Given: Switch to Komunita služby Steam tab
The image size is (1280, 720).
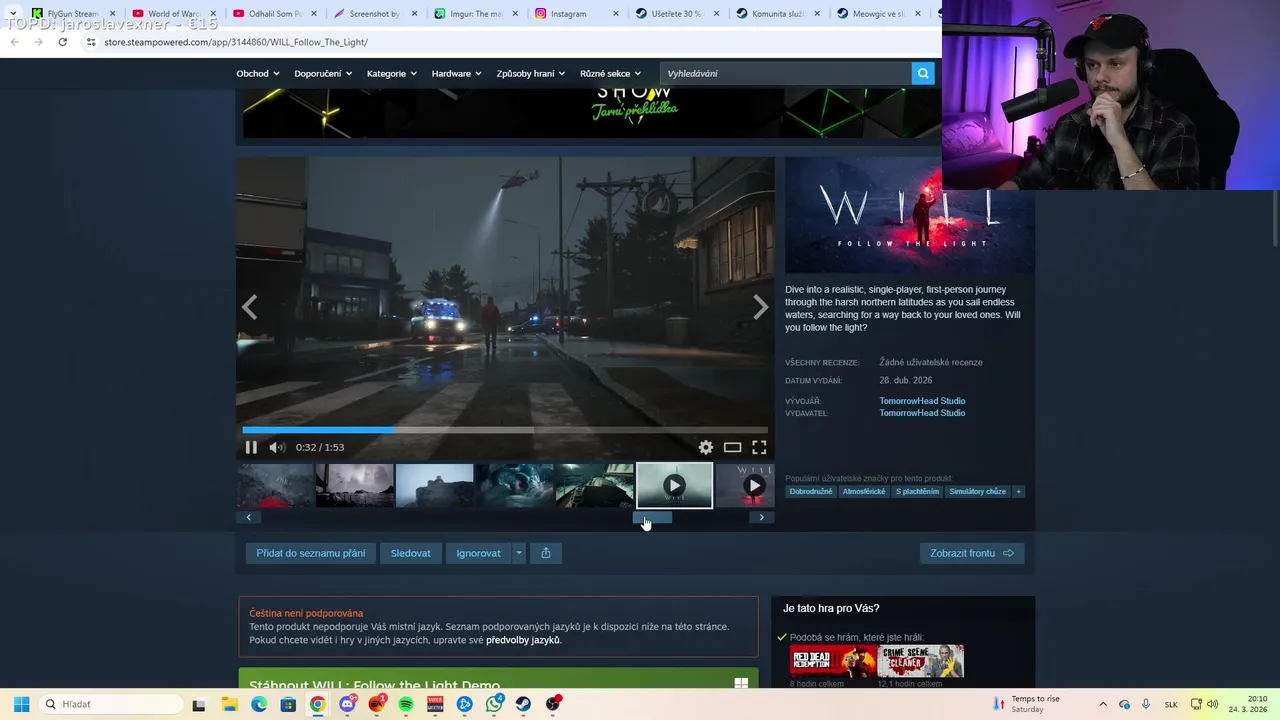Looking at the screenshot, I should pyautogui.click(x=777, y=14).
